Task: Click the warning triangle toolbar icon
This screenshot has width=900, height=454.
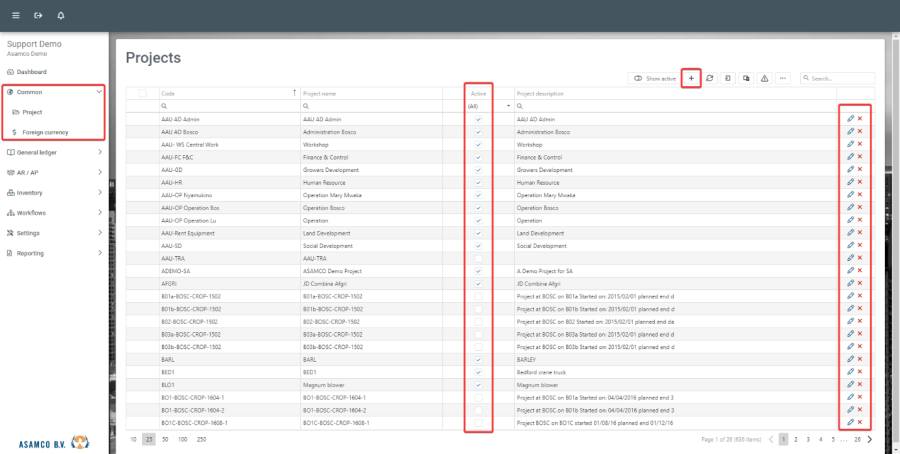Action: (764, 78)
